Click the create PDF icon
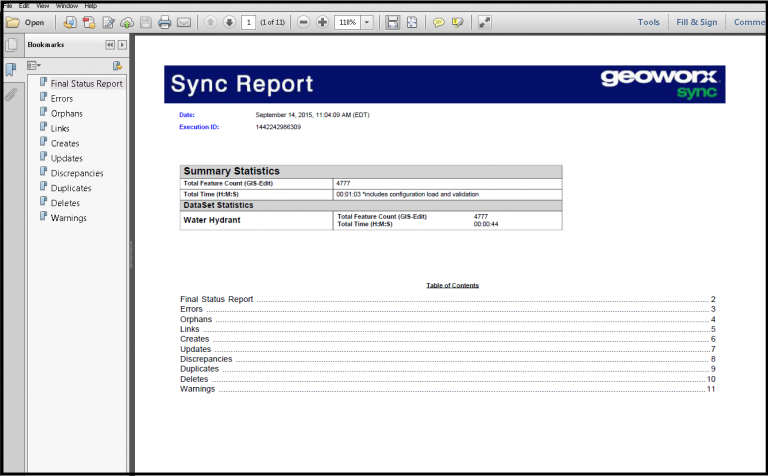 [x=89, y=23]
